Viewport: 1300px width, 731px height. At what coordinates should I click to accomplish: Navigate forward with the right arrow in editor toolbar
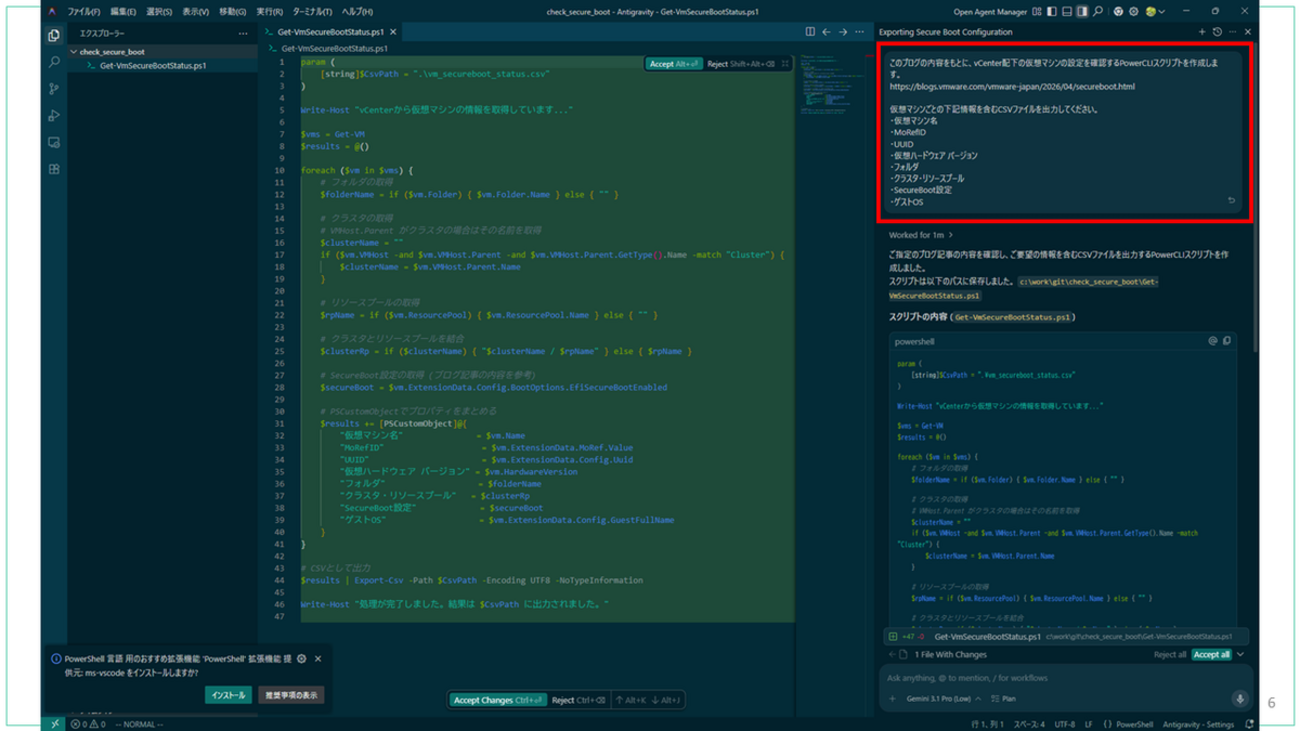(842, 32)
